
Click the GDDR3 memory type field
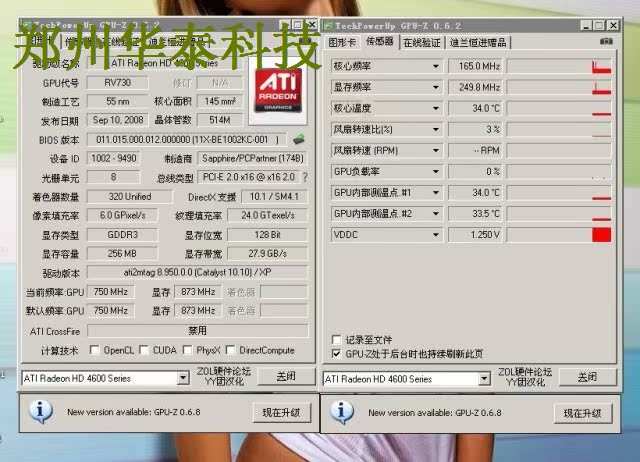click(x=122, y=235)
